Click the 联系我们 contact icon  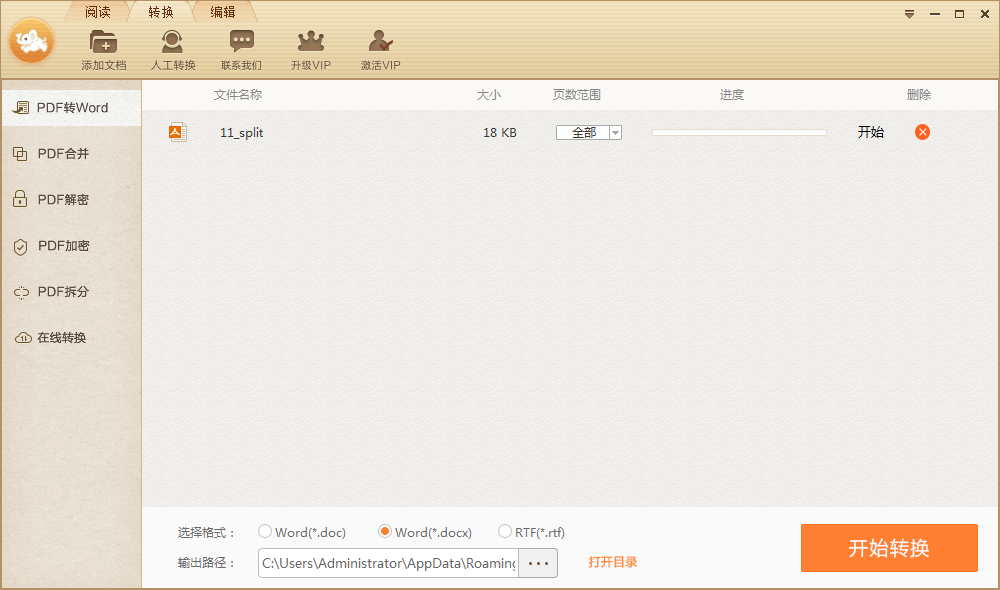pyautogui.click(x=241, y=47)
